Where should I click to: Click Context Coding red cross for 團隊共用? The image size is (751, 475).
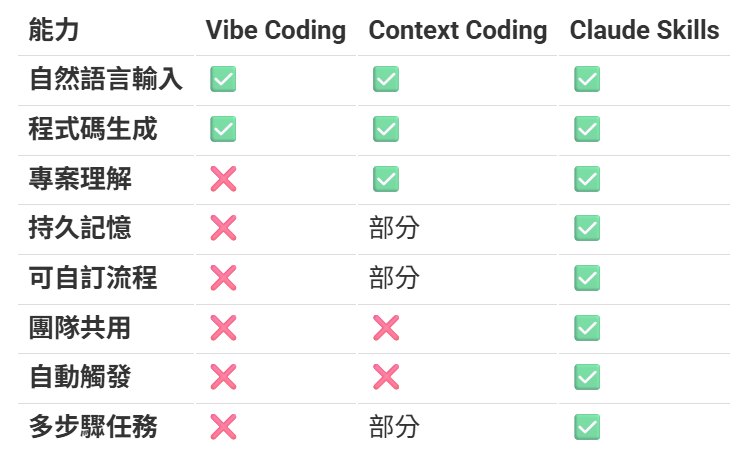click(386, 327)
